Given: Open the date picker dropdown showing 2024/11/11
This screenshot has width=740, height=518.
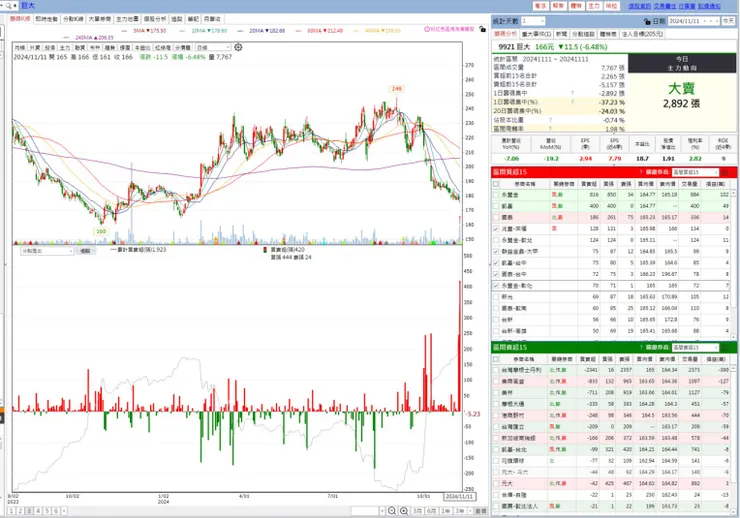Looking at the screenshot, I should point(694,21).
